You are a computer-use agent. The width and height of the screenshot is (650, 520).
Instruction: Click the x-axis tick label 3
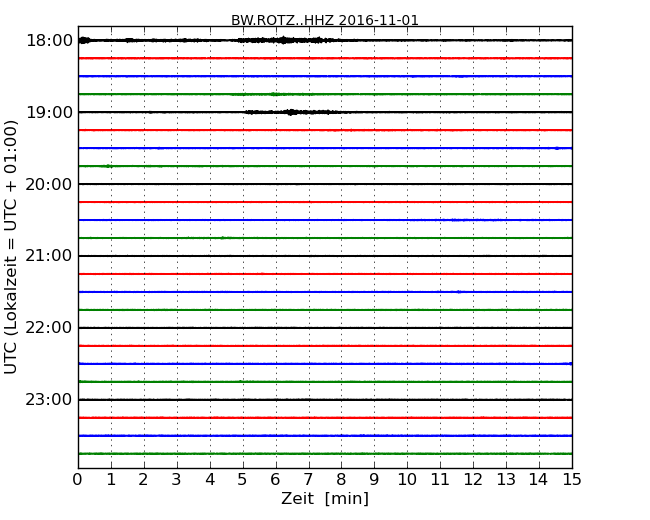pos(177,479)
